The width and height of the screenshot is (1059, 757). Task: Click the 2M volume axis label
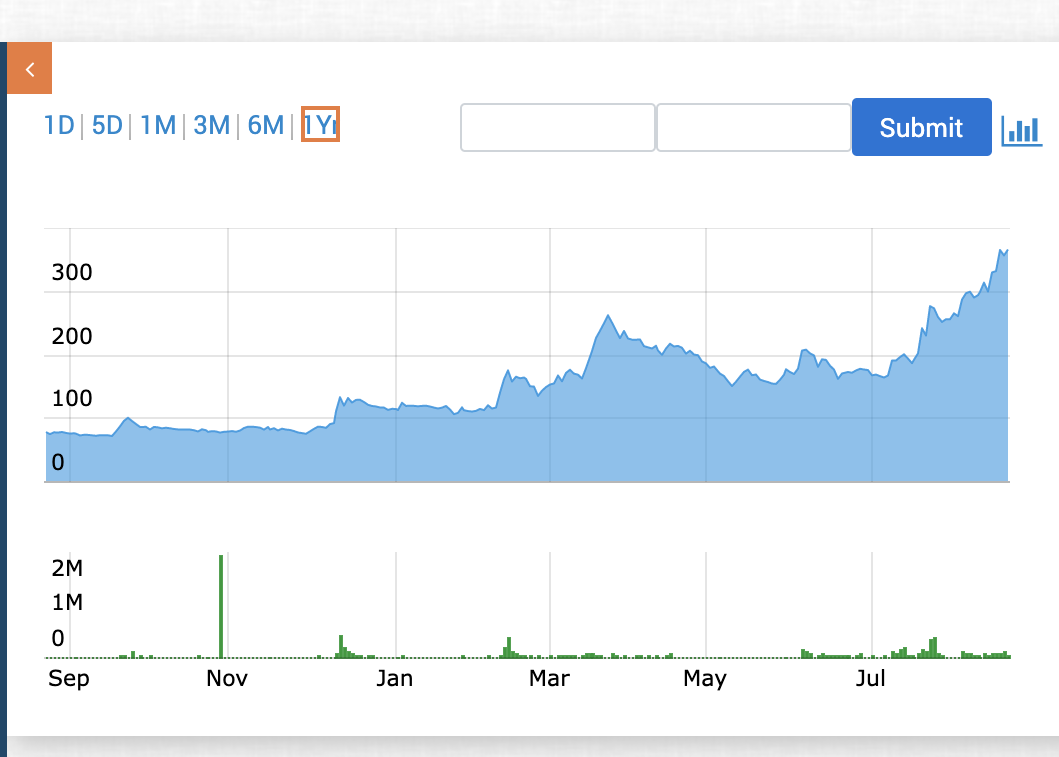[67, 569]
